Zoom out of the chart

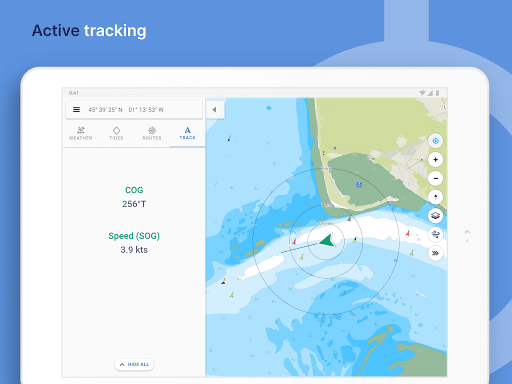[x=435, y=178]
